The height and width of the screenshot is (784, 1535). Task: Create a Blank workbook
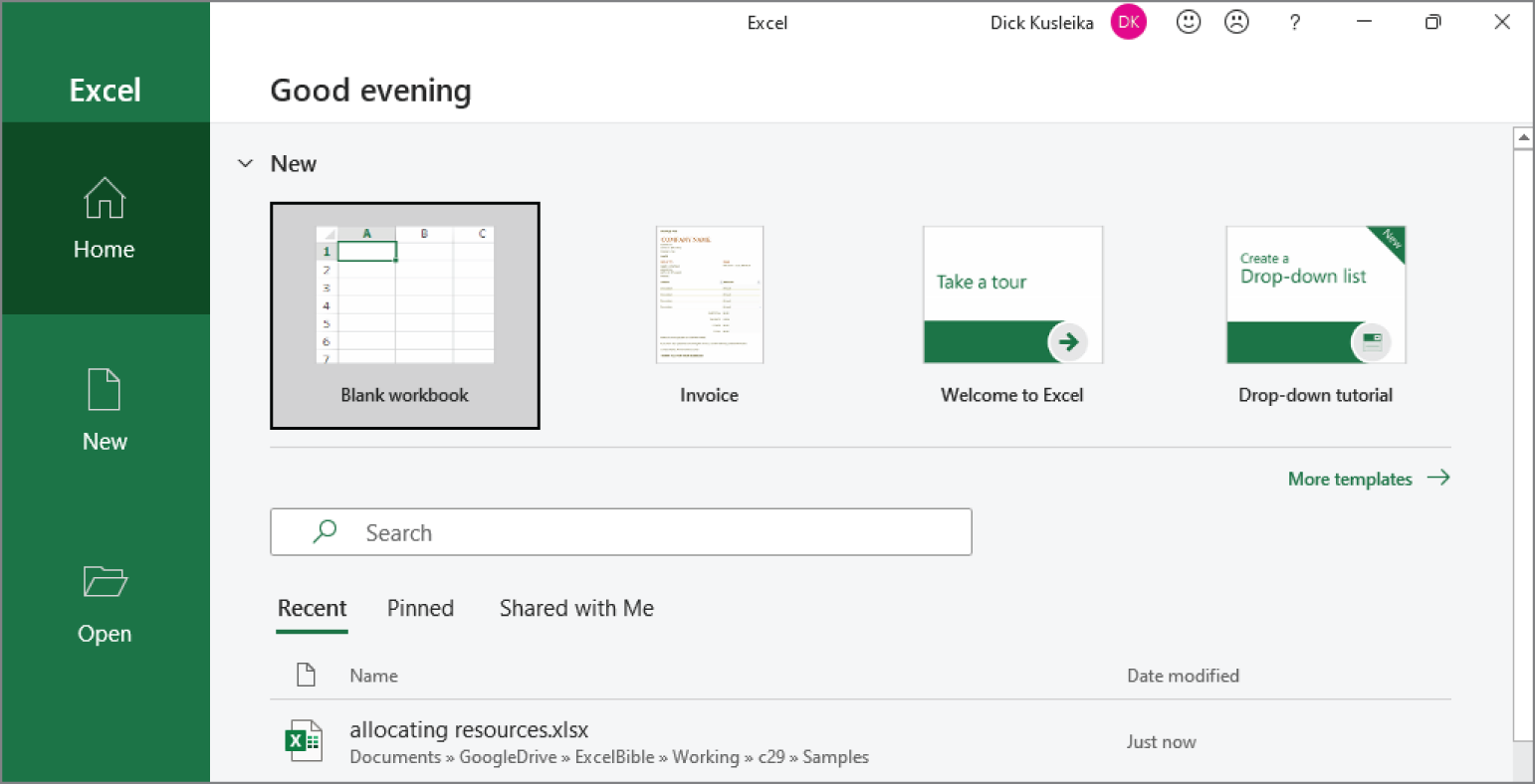click(x=405, y=315)
